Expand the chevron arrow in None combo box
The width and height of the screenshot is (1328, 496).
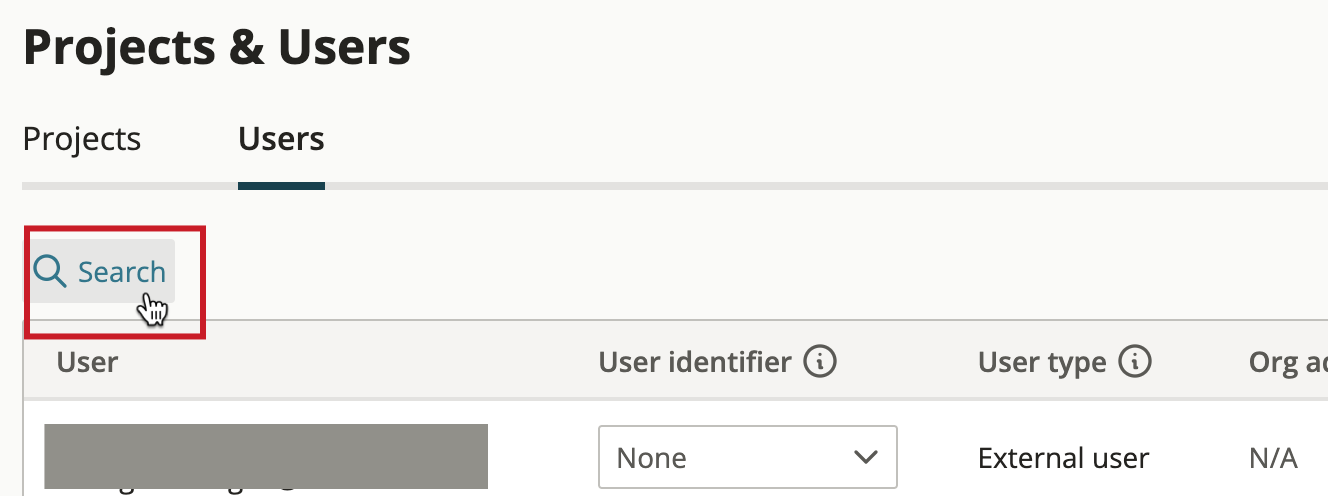pos(864,458)
